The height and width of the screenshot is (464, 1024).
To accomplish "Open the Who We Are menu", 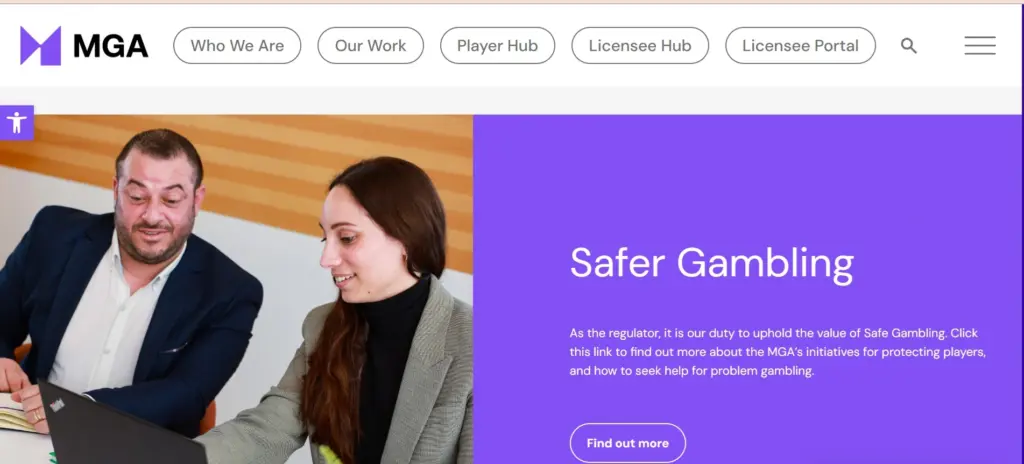I will pos(237,46).
